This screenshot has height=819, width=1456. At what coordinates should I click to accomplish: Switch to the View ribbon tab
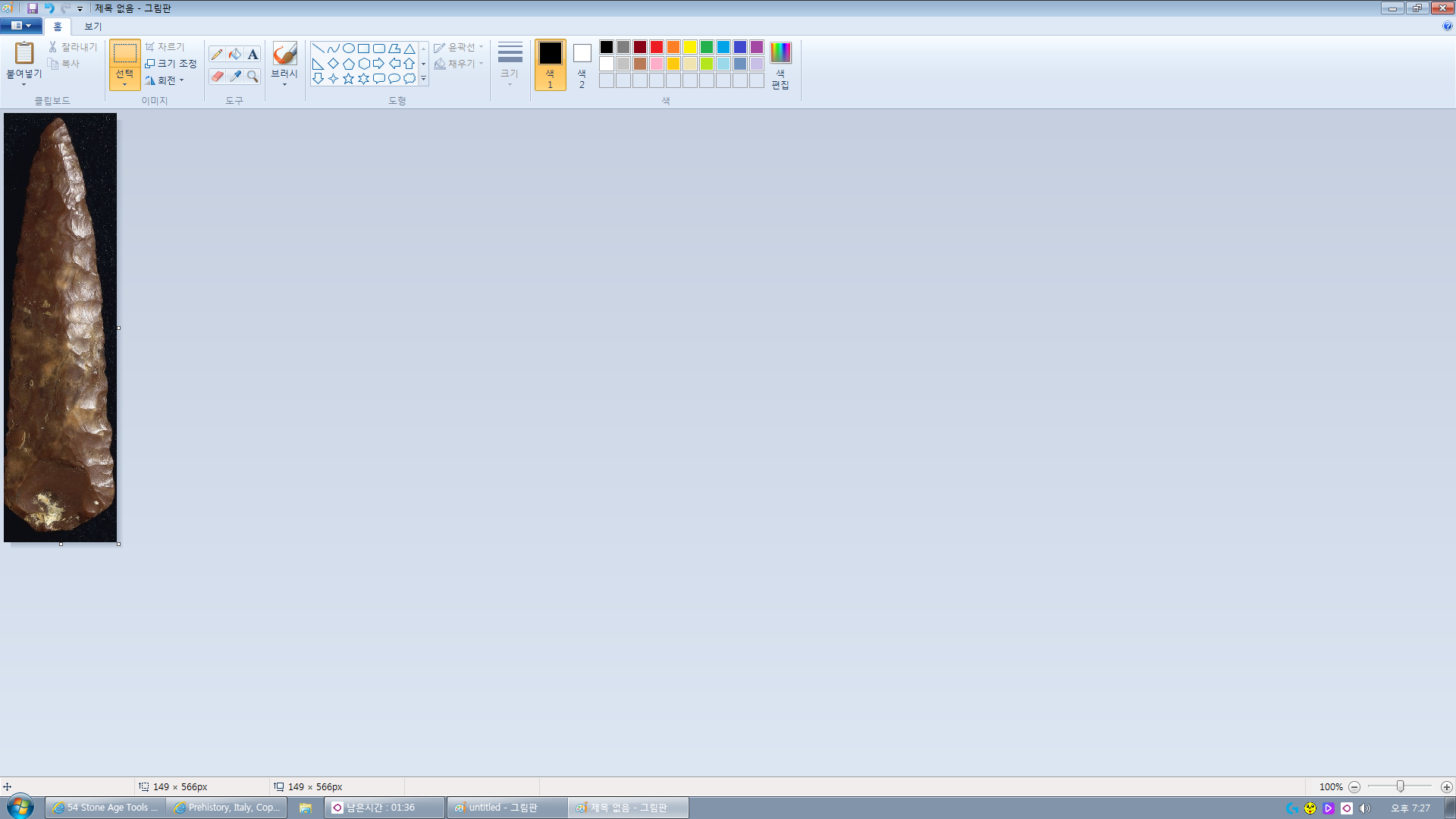tap(93, 27)
